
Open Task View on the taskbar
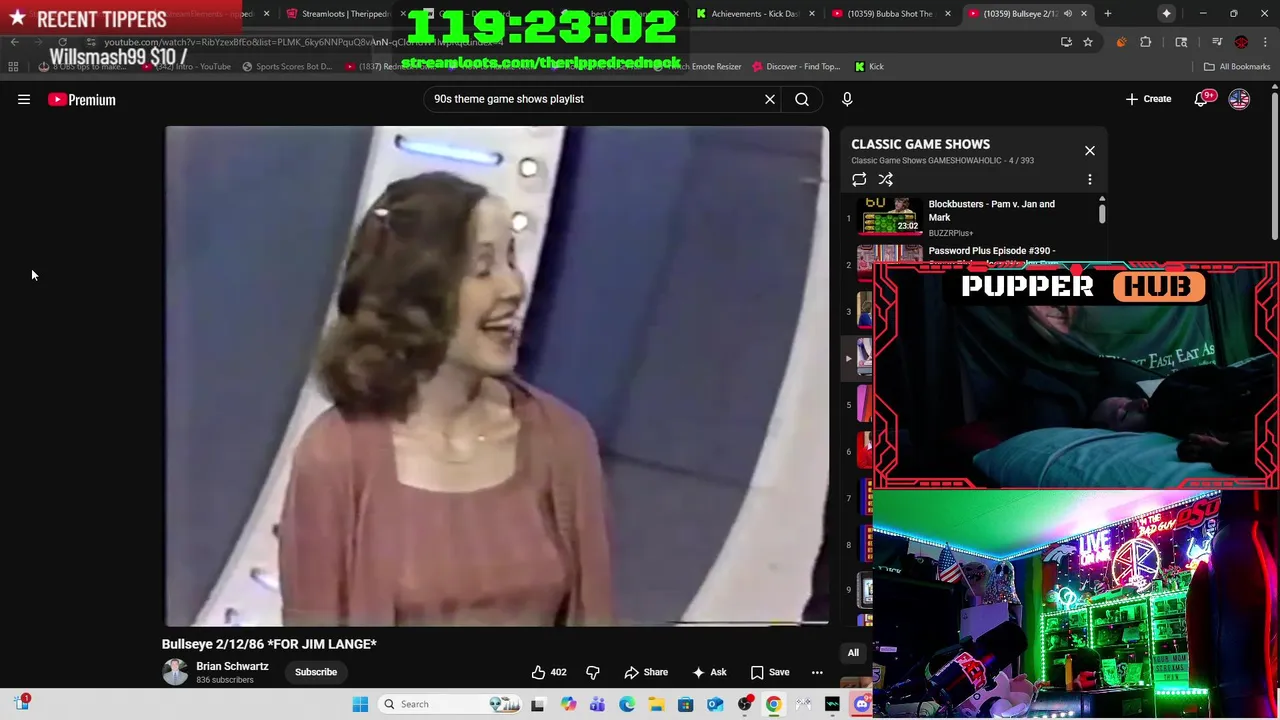[x=538, y=704]
